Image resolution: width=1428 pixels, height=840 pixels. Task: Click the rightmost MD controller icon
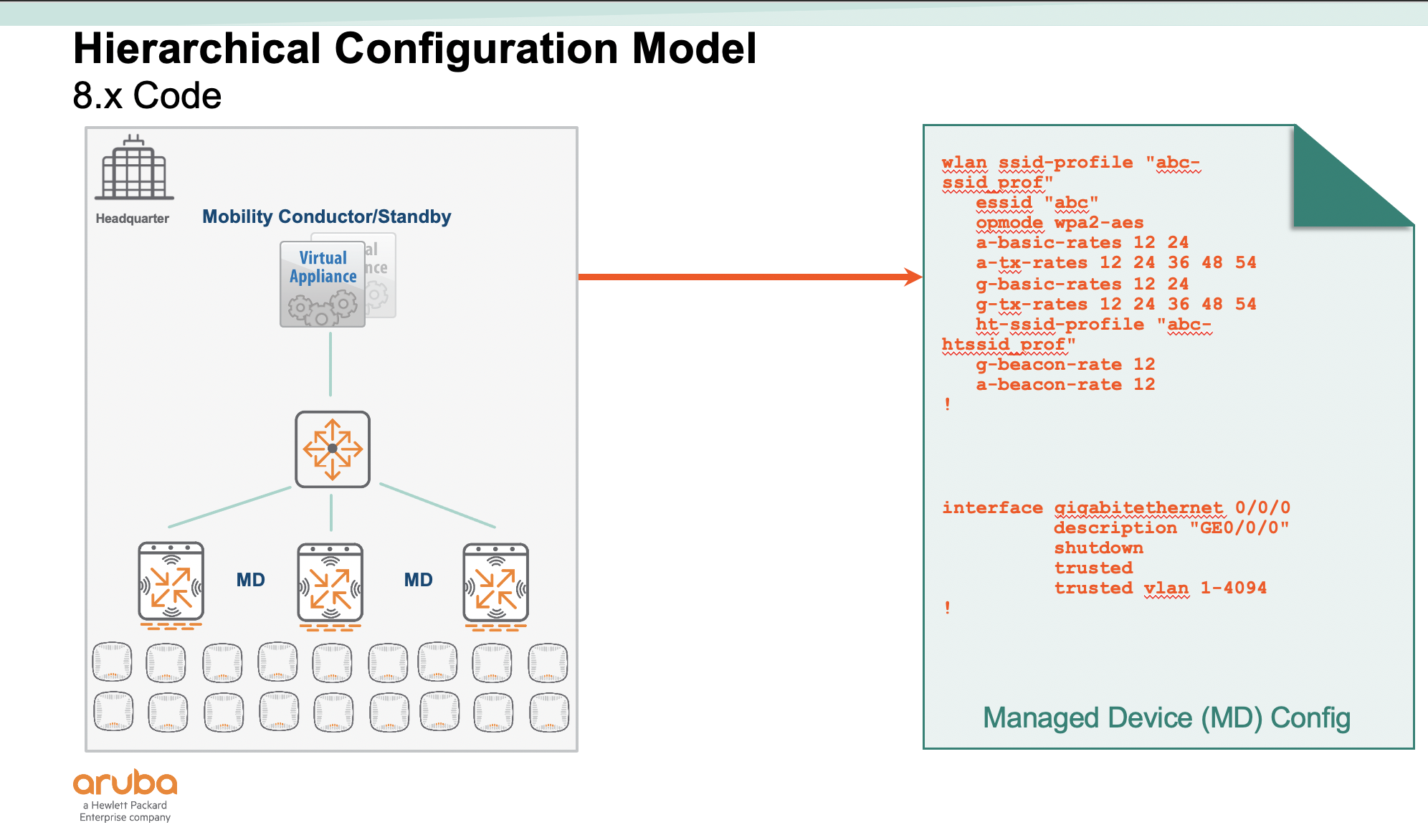pyautogui.click(x=496, y=583)
